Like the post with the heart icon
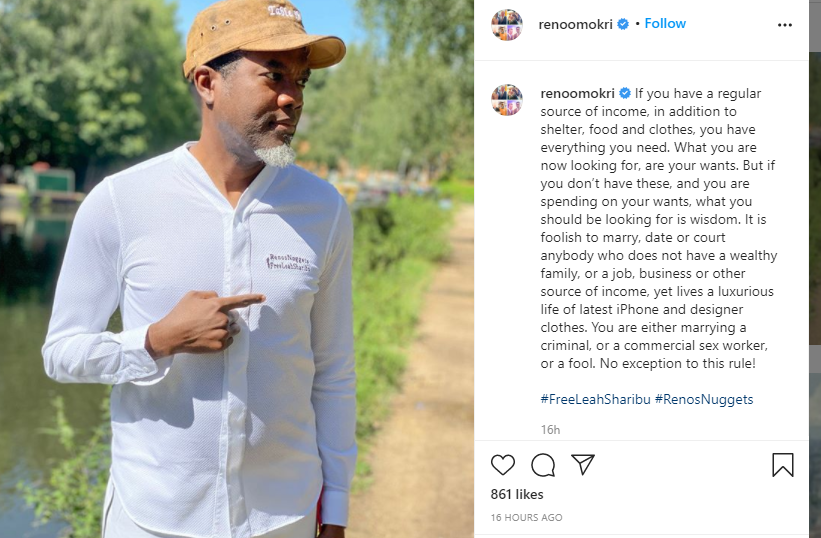The height and width of the screenshot is (538, 821). [503, 465]
